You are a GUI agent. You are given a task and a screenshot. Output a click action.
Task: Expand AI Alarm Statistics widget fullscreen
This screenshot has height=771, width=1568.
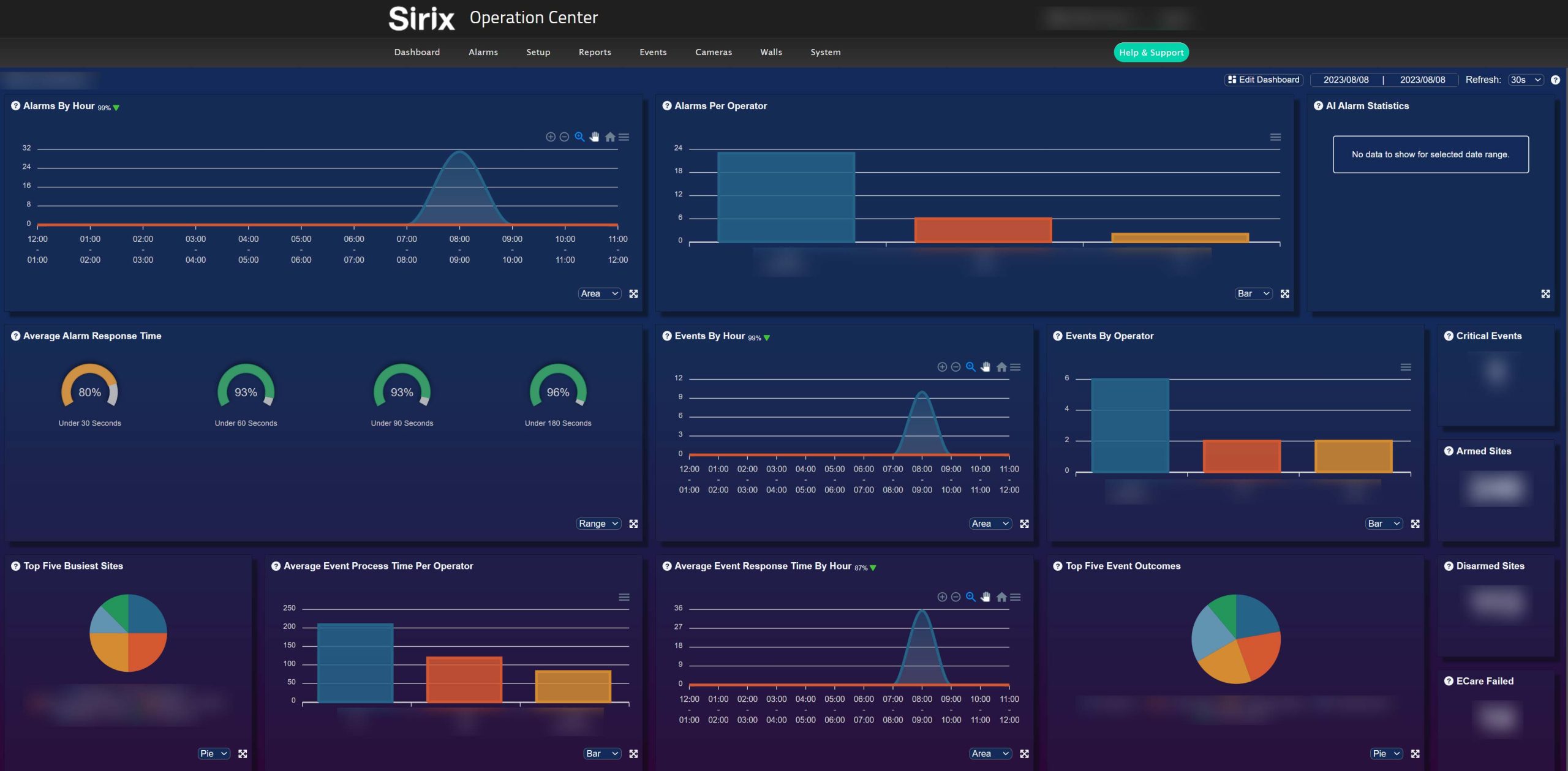click(x=1545, y=294)
